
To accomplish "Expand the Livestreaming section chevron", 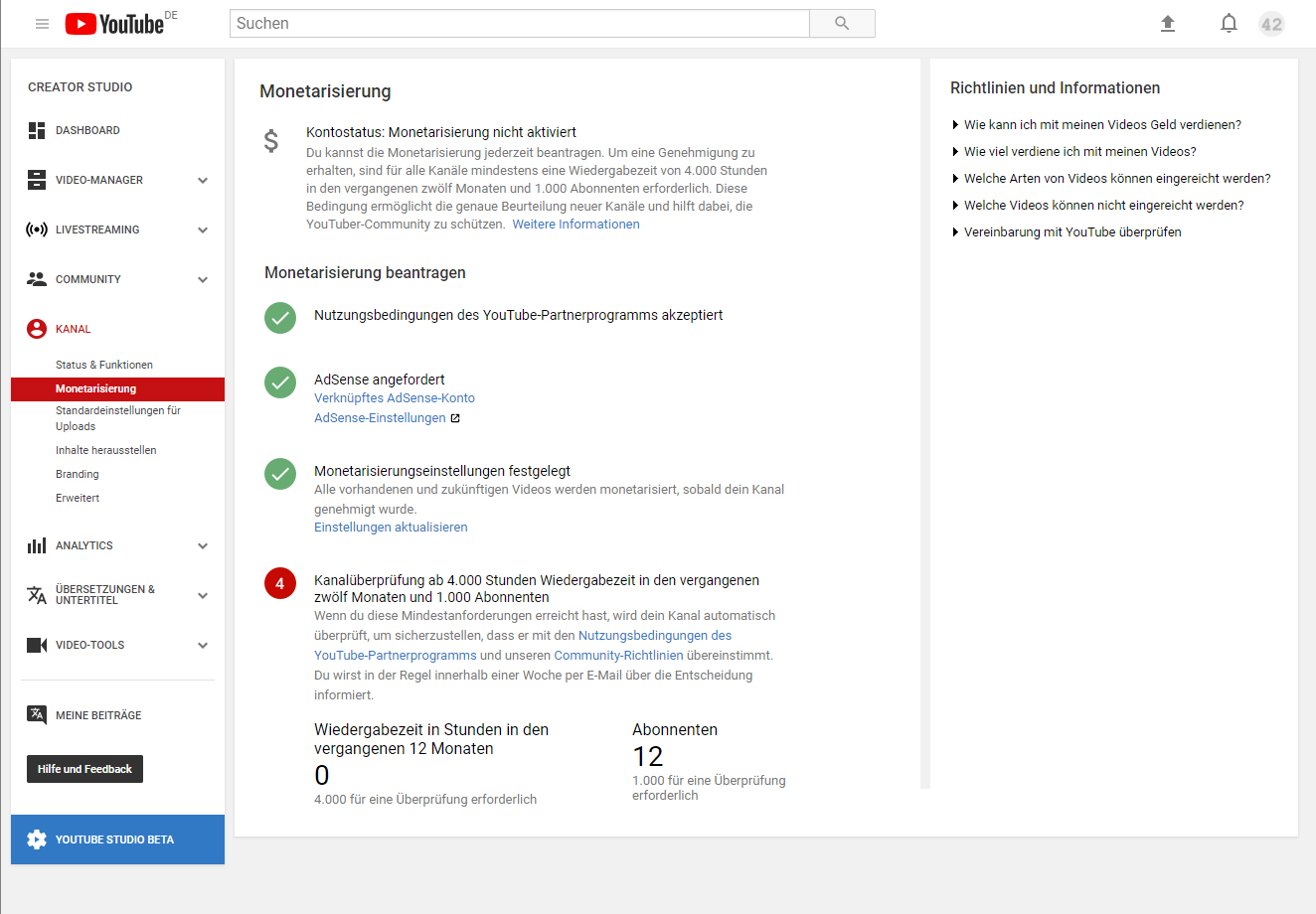I will [203, 229].
